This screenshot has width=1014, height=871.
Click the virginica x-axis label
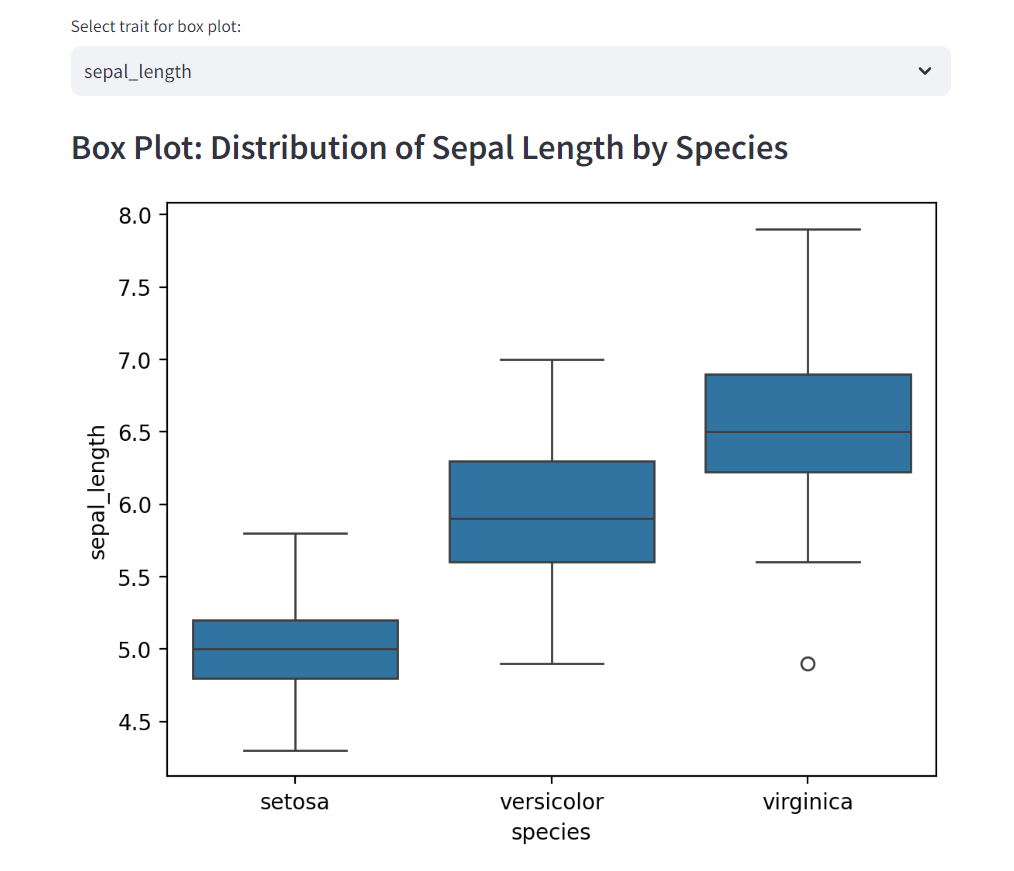[x=807, y=802]
